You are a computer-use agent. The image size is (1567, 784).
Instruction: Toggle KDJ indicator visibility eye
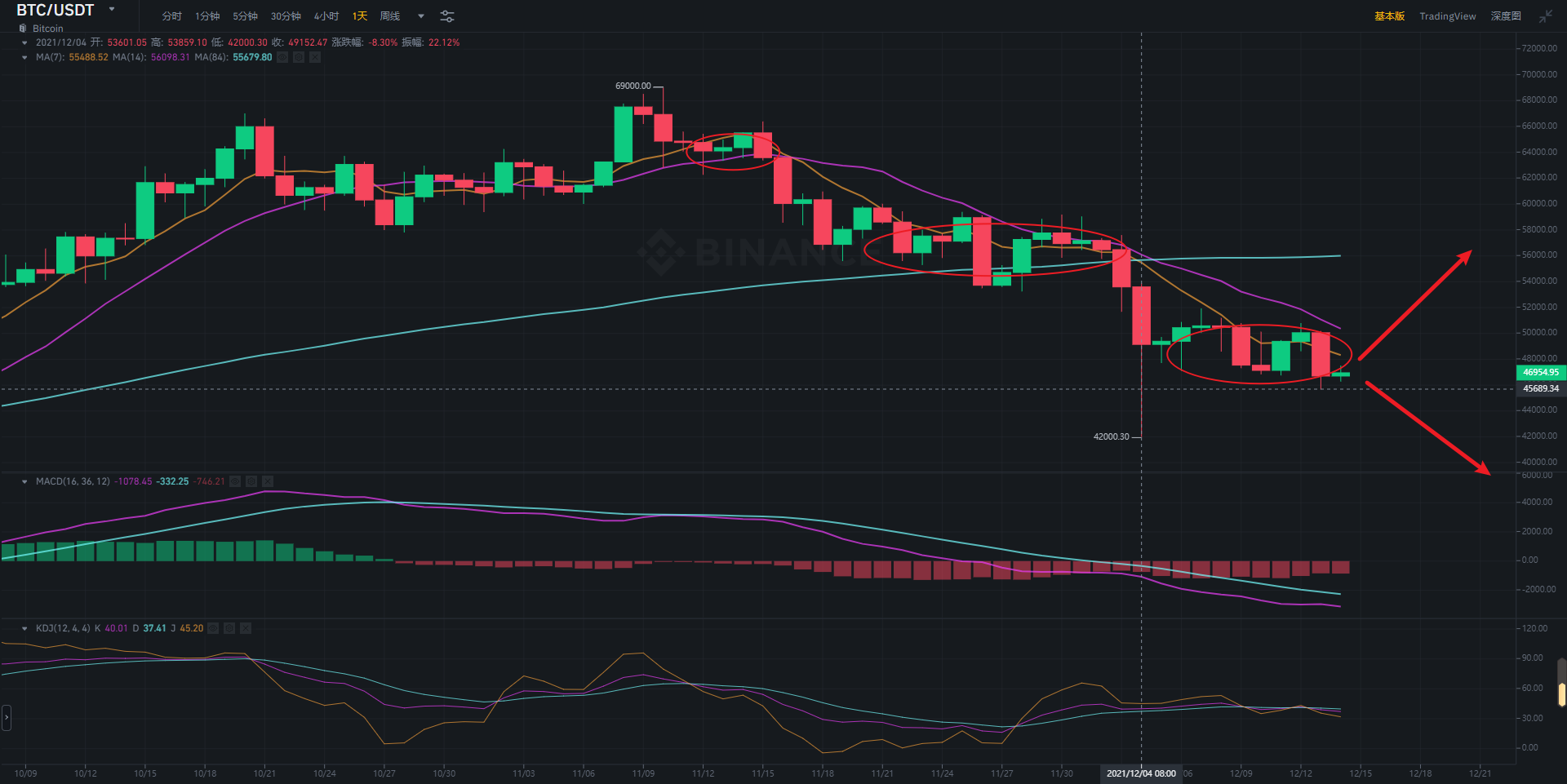pyautogui.click(x=213, y=628)
